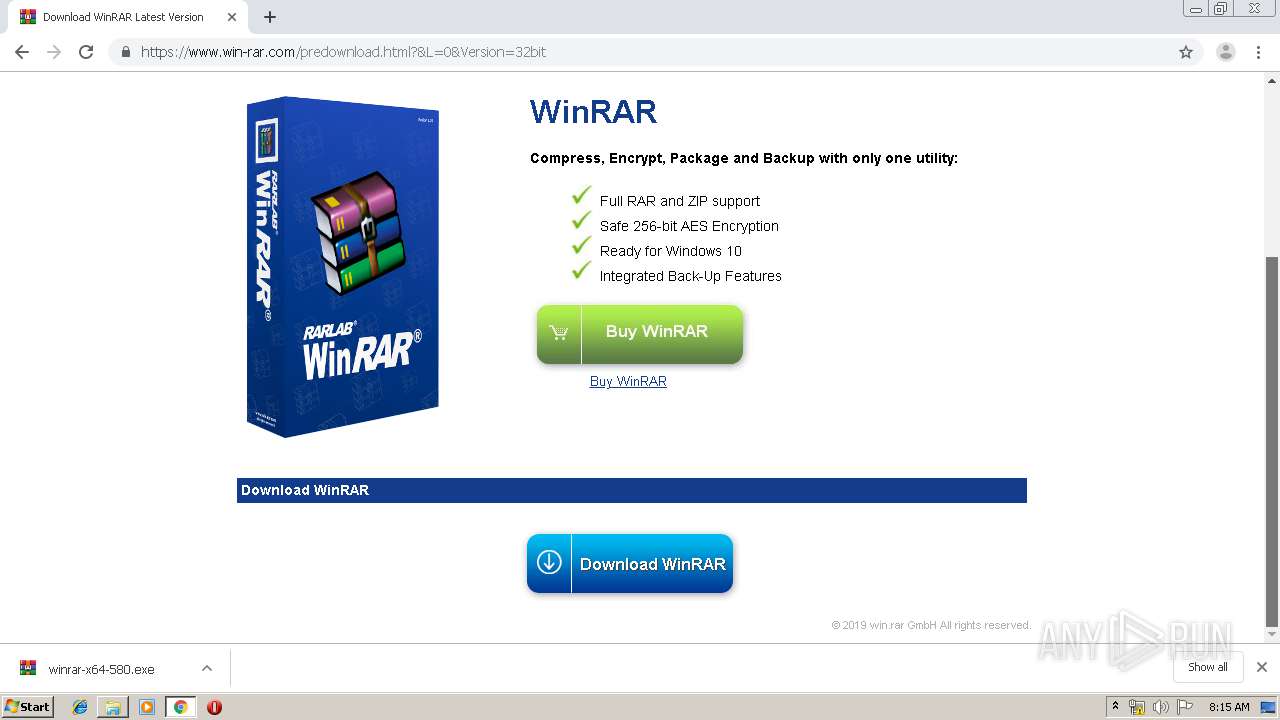
Task: Expand options for winrar-x64-580.exe download
Action: pyautogui.click(x=207, y=668)
